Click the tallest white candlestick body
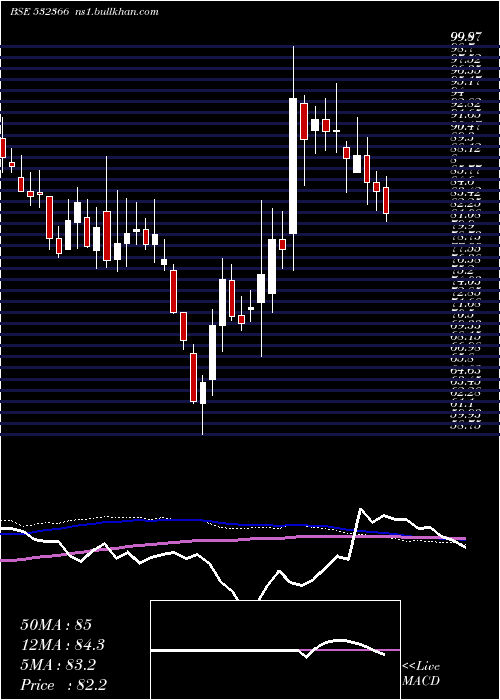 pos(293,166)
